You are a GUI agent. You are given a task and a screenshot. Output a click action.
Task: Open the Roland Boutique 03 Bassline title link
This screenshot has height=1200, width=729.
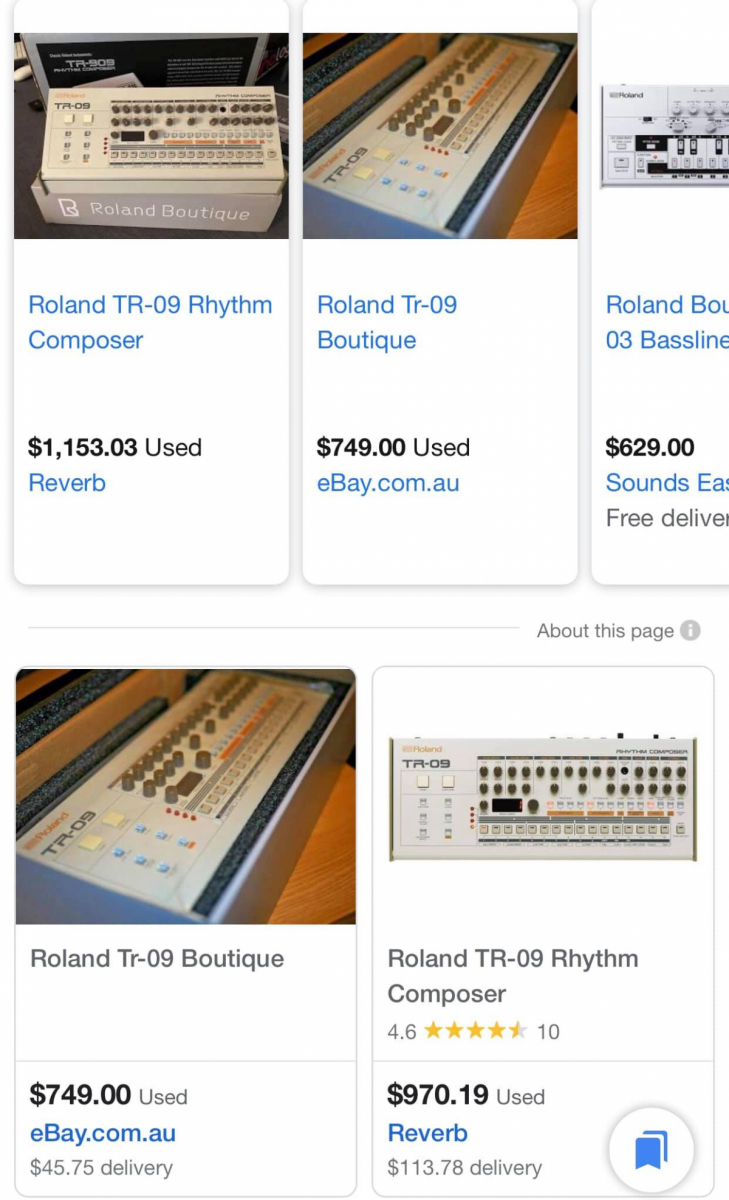tap(666, 322)
